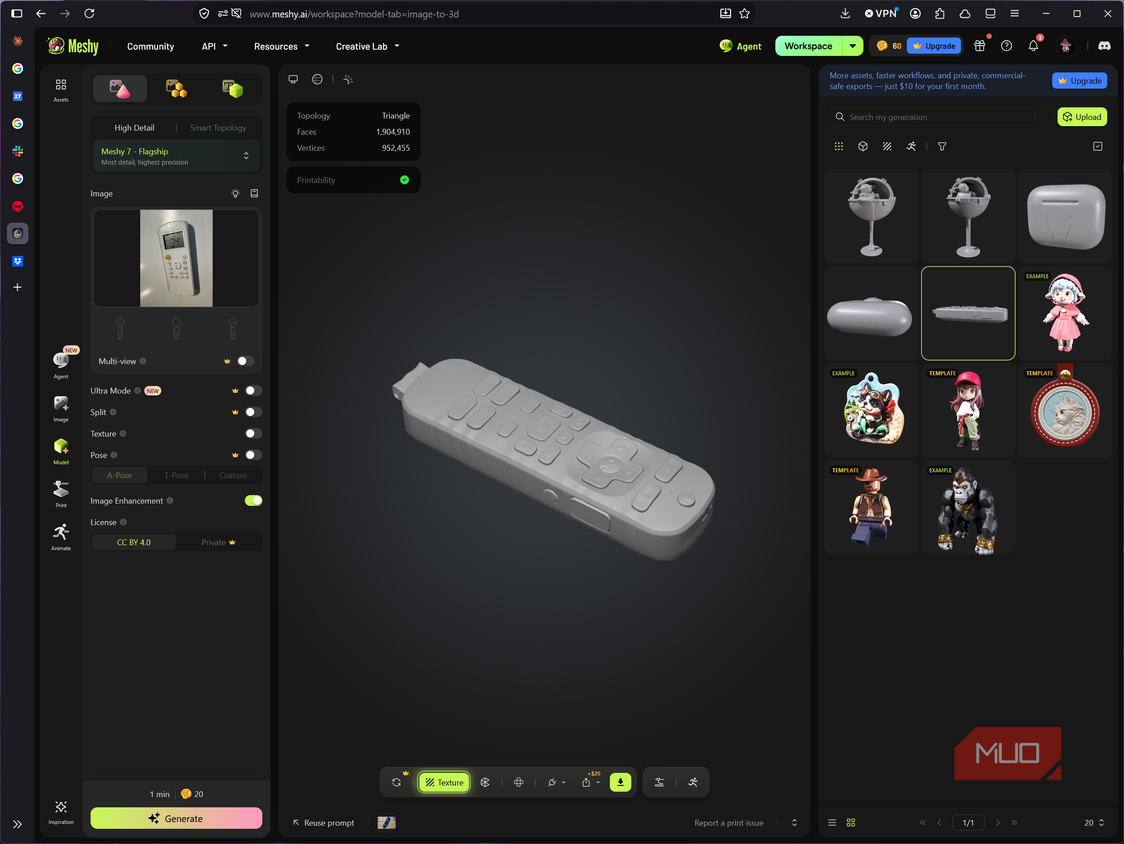Click the Texture button in viewport toolbar
The width and height of the screenshot is (1124, 844).
click(444, 782)
